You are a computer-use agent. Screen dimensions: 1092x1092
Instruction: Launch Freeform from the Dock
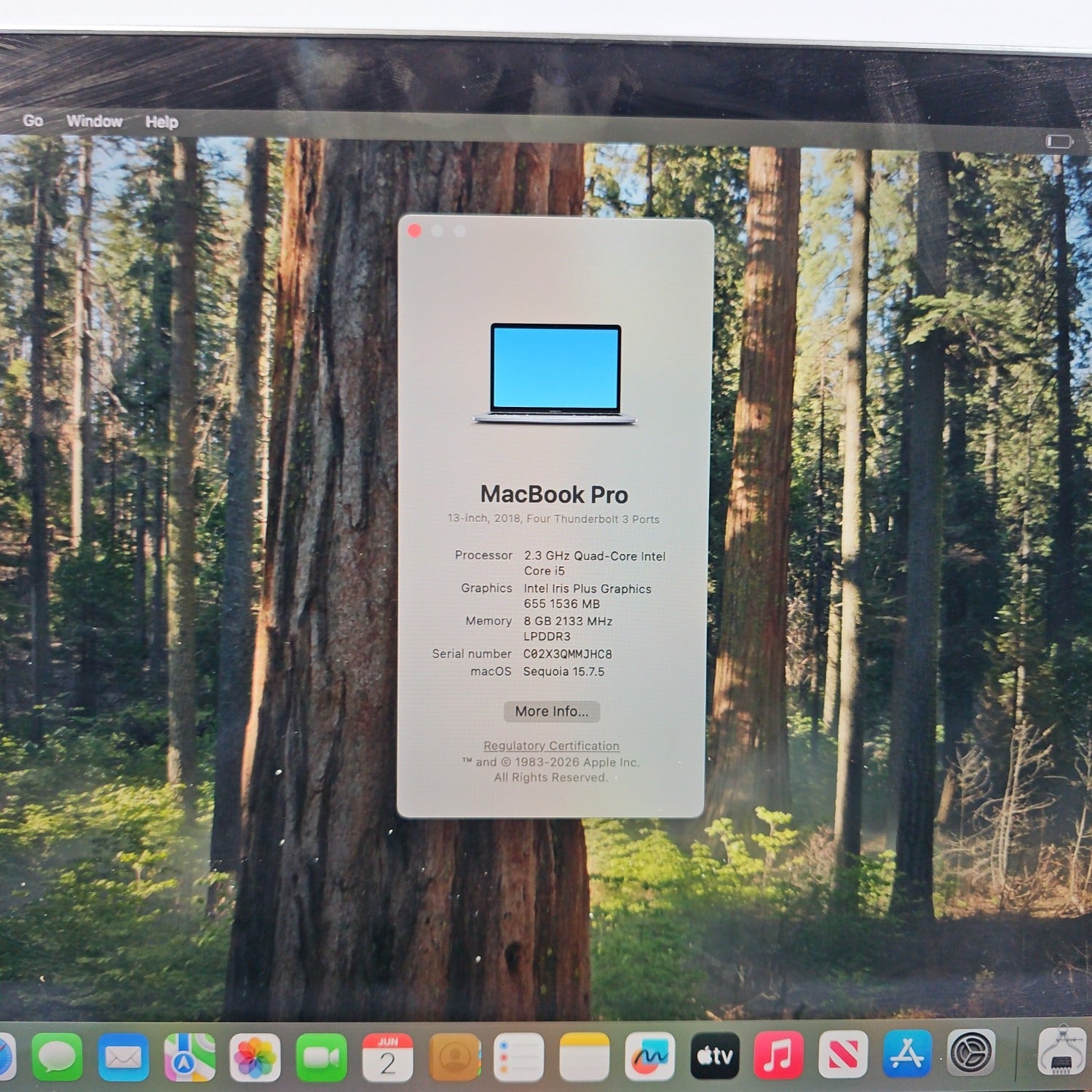pos(649,1057)
